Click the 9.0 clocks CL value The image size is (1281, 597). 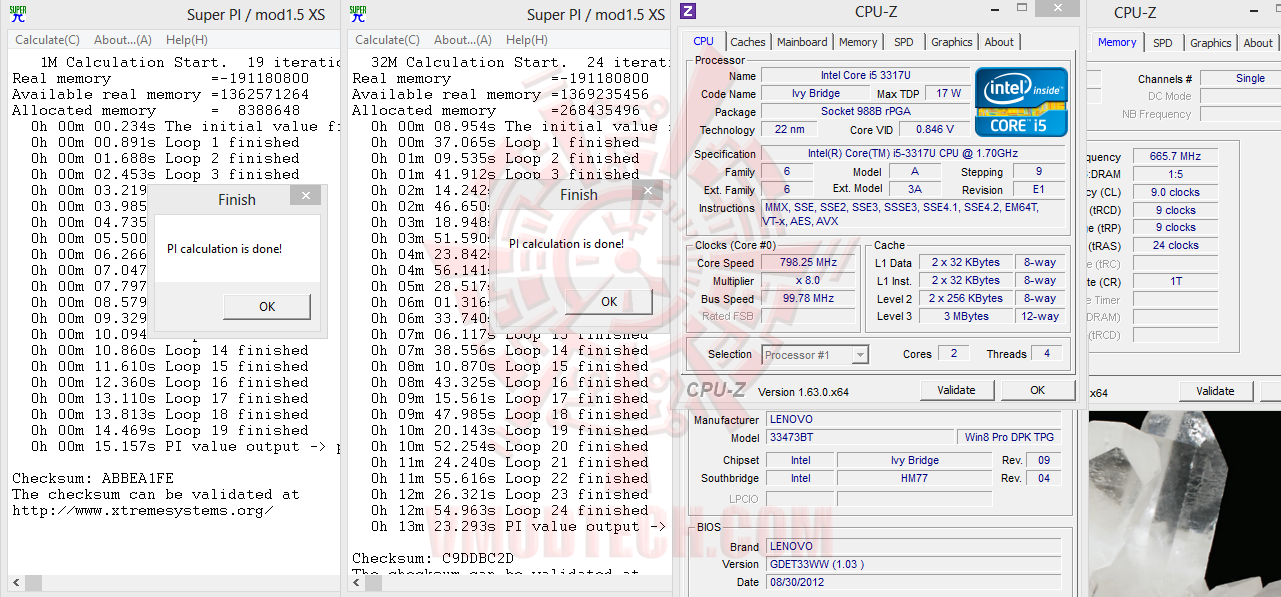1175,192
